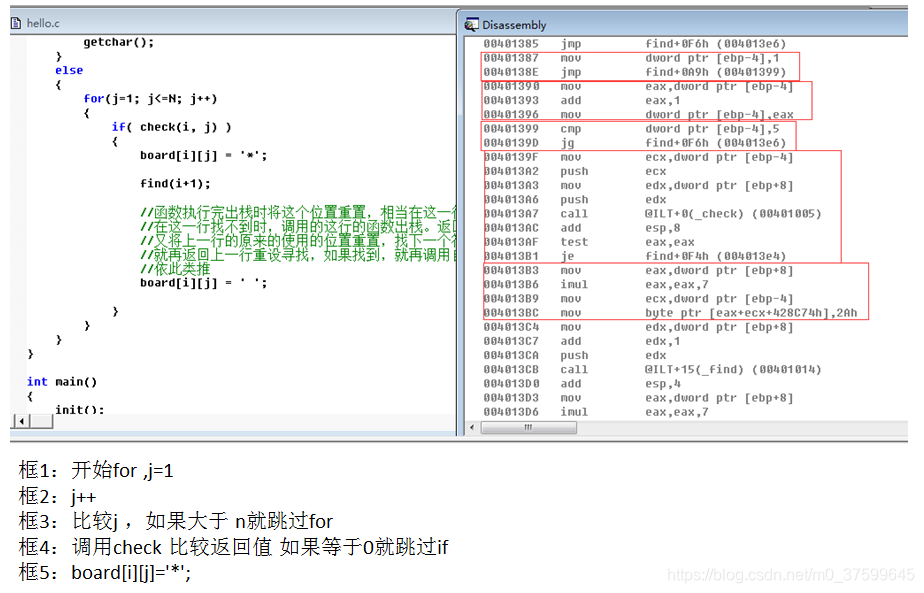Click the add esp,8 row
Image resolution: width=924 pixels, height=593 pixels.
click(x=582, y=228)
